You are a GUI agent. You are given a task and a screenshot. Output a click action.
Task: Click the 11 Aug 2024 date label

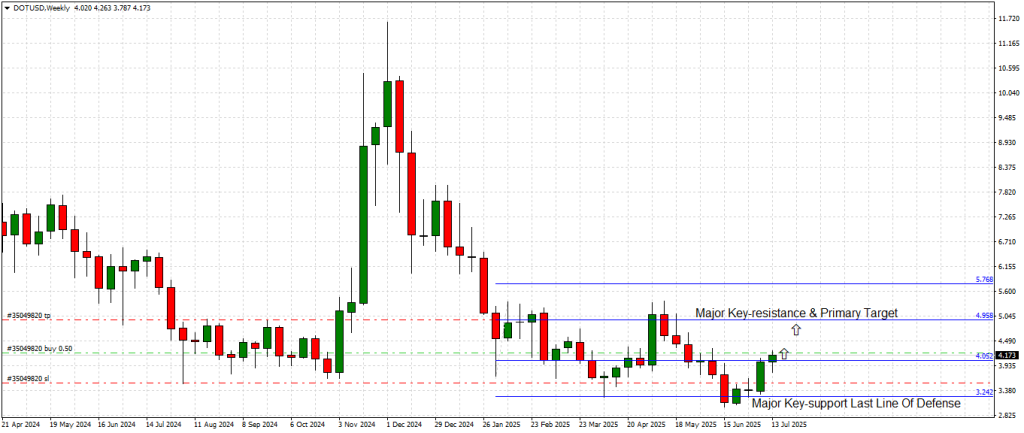[214, 424]
